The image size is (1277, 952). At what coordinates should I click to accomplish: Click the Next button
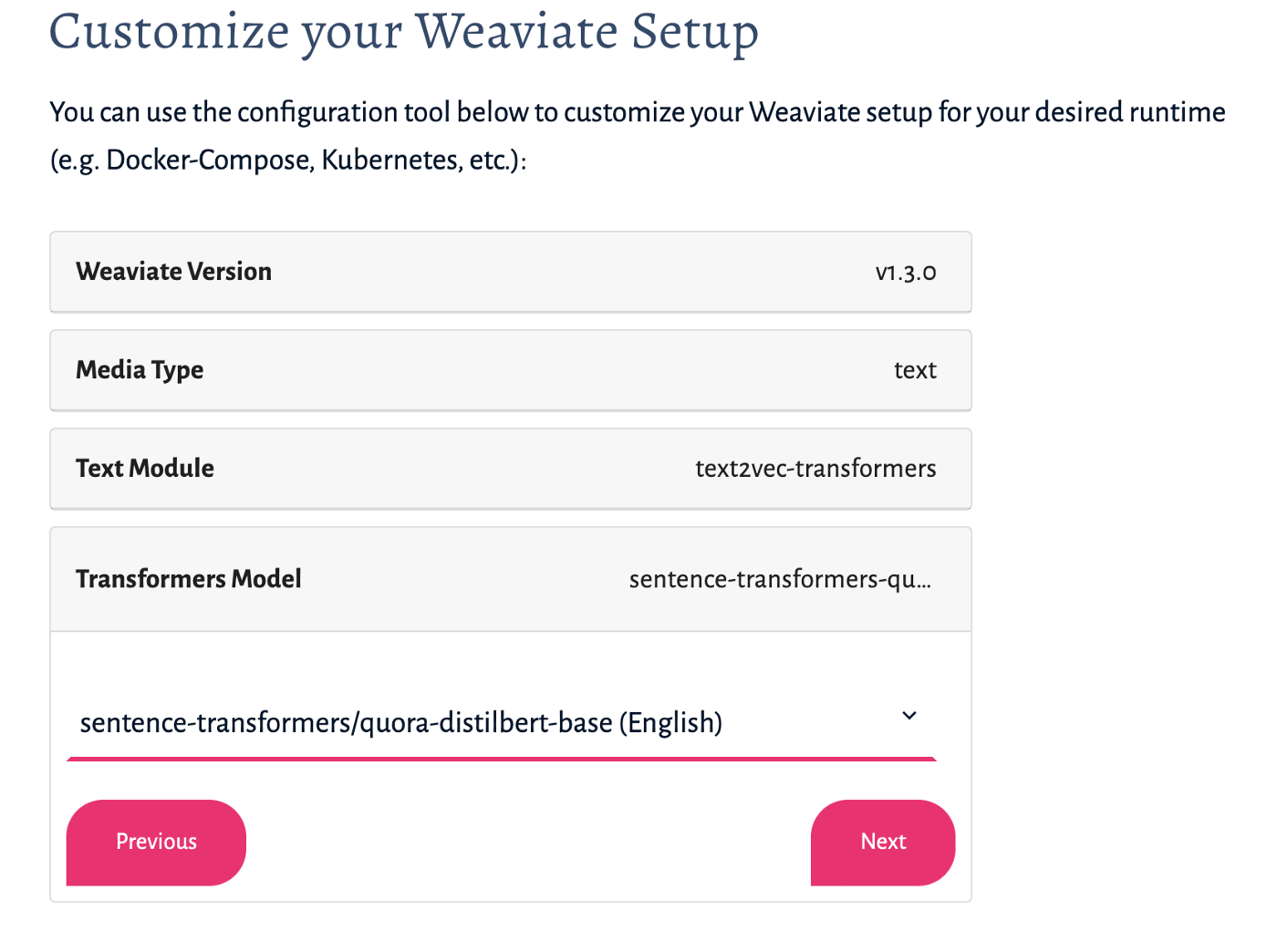pos(882,842)
